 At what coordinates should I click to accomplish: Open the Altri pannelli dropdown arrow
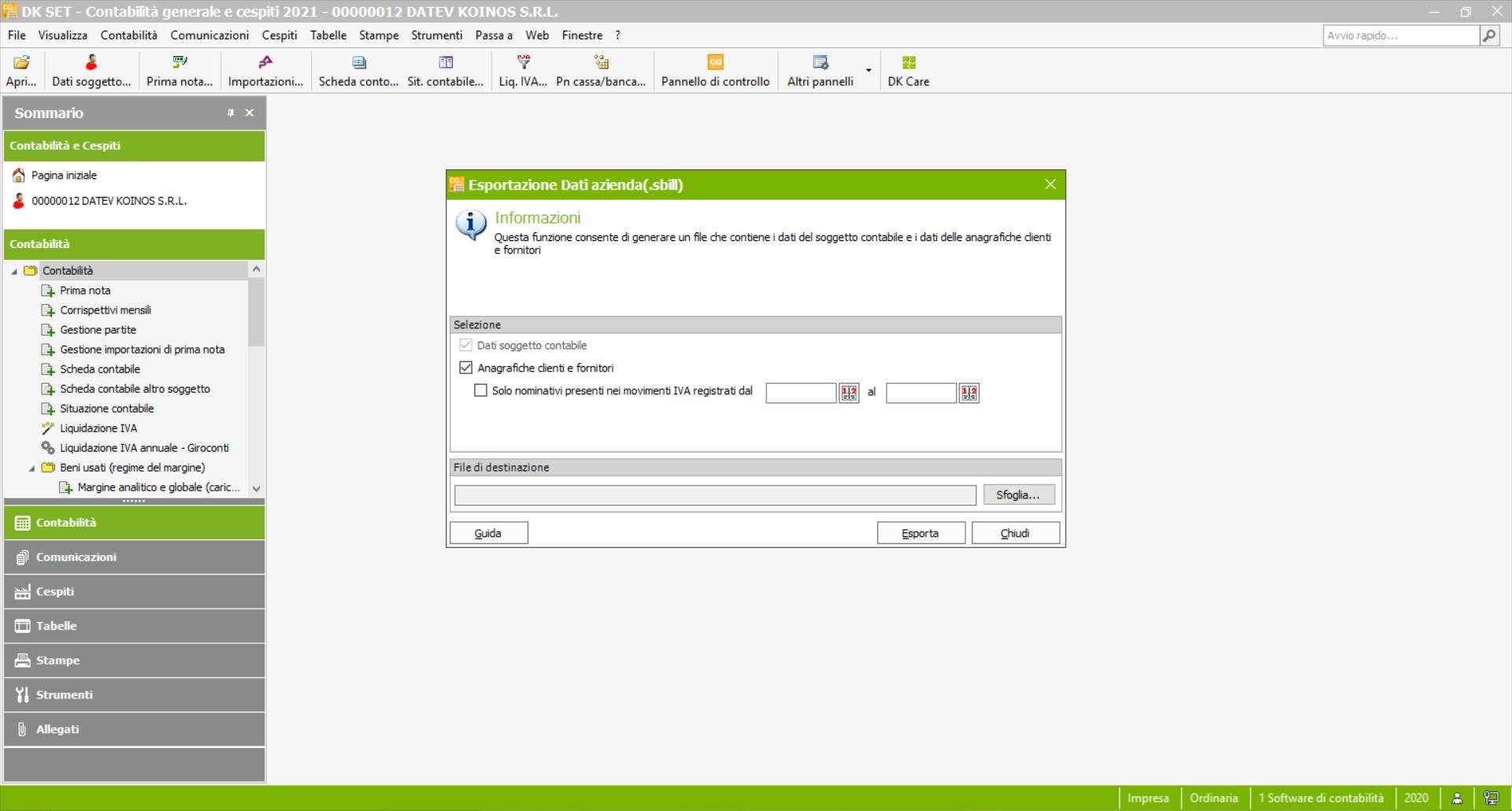click(869, 70)
